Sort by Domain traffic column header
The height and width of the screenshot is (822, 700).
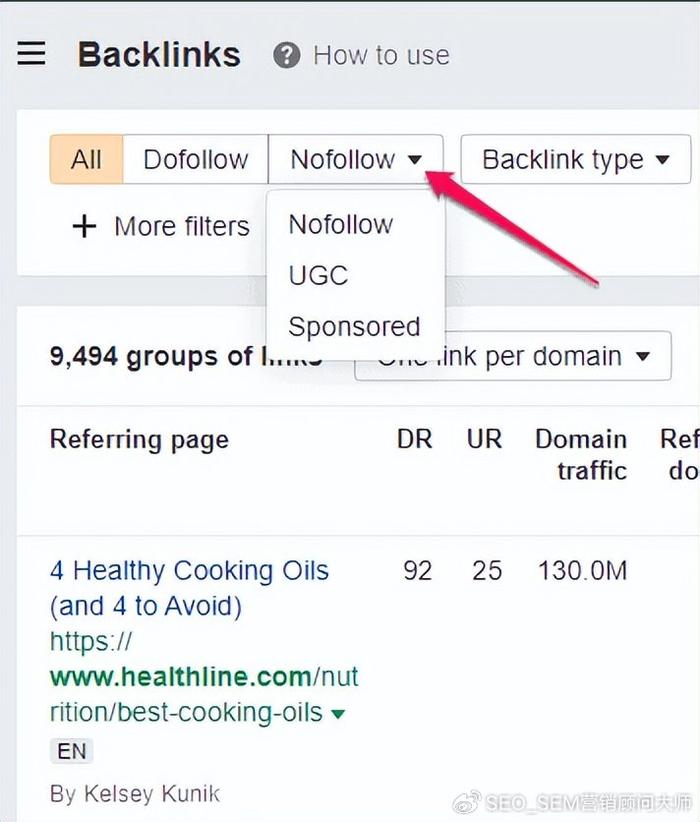pyautogui.click(x=581, y=455)
